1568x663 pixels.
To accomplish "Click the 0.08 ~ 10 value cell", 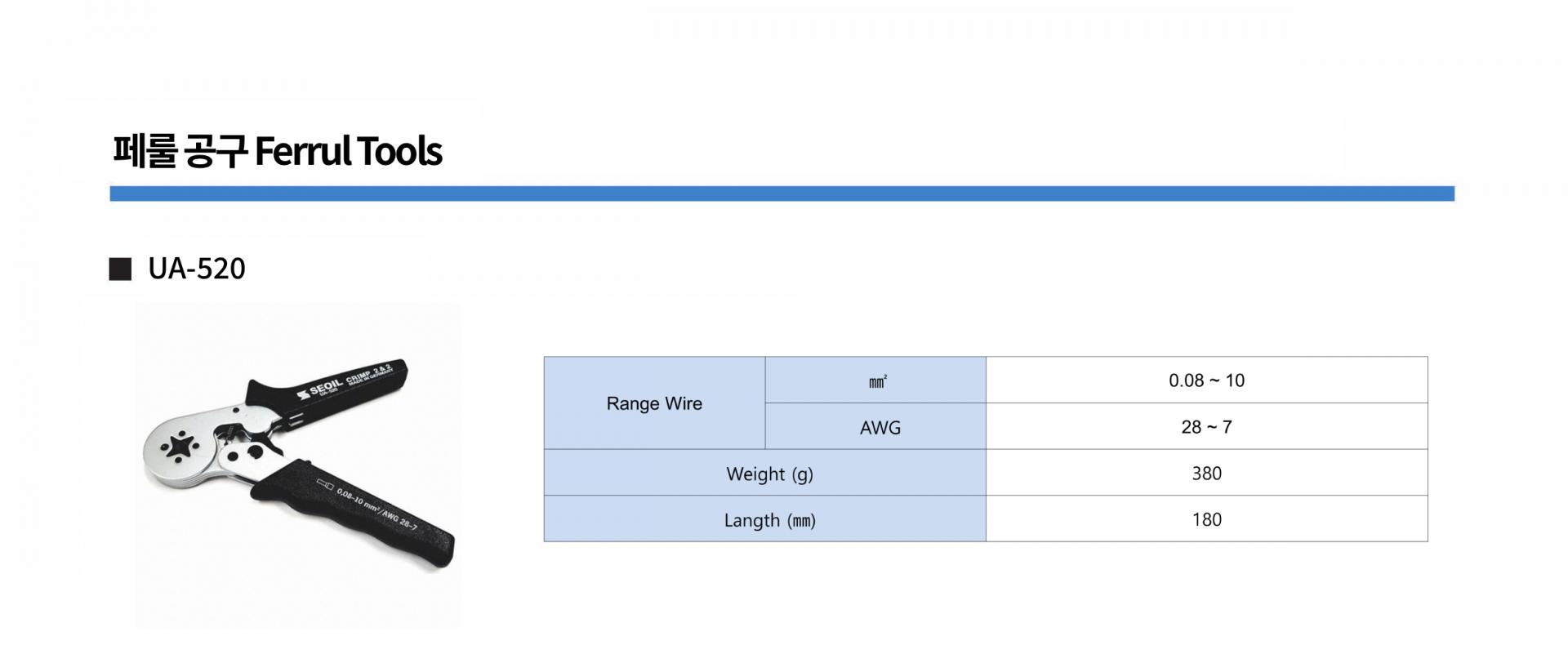I will pos(1206,380).
